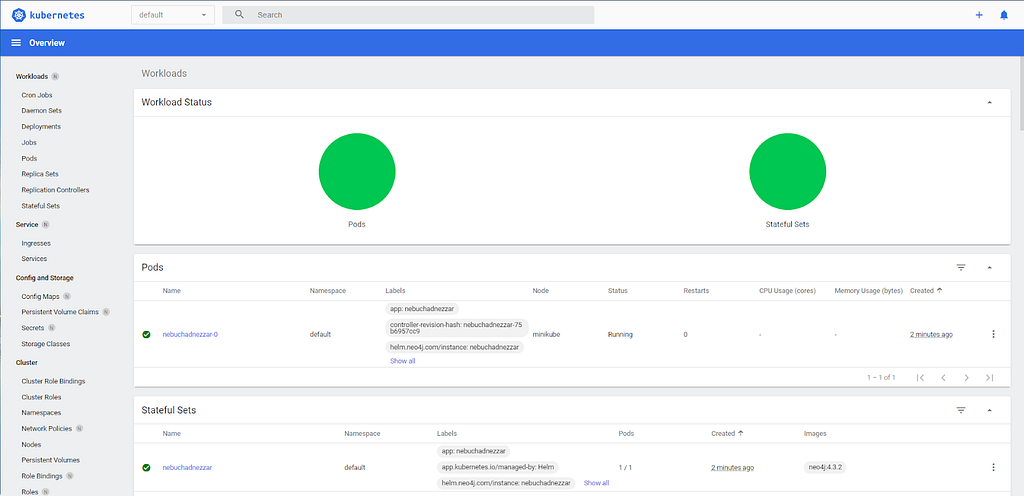Collapse the Pods card

coord(989,268)
